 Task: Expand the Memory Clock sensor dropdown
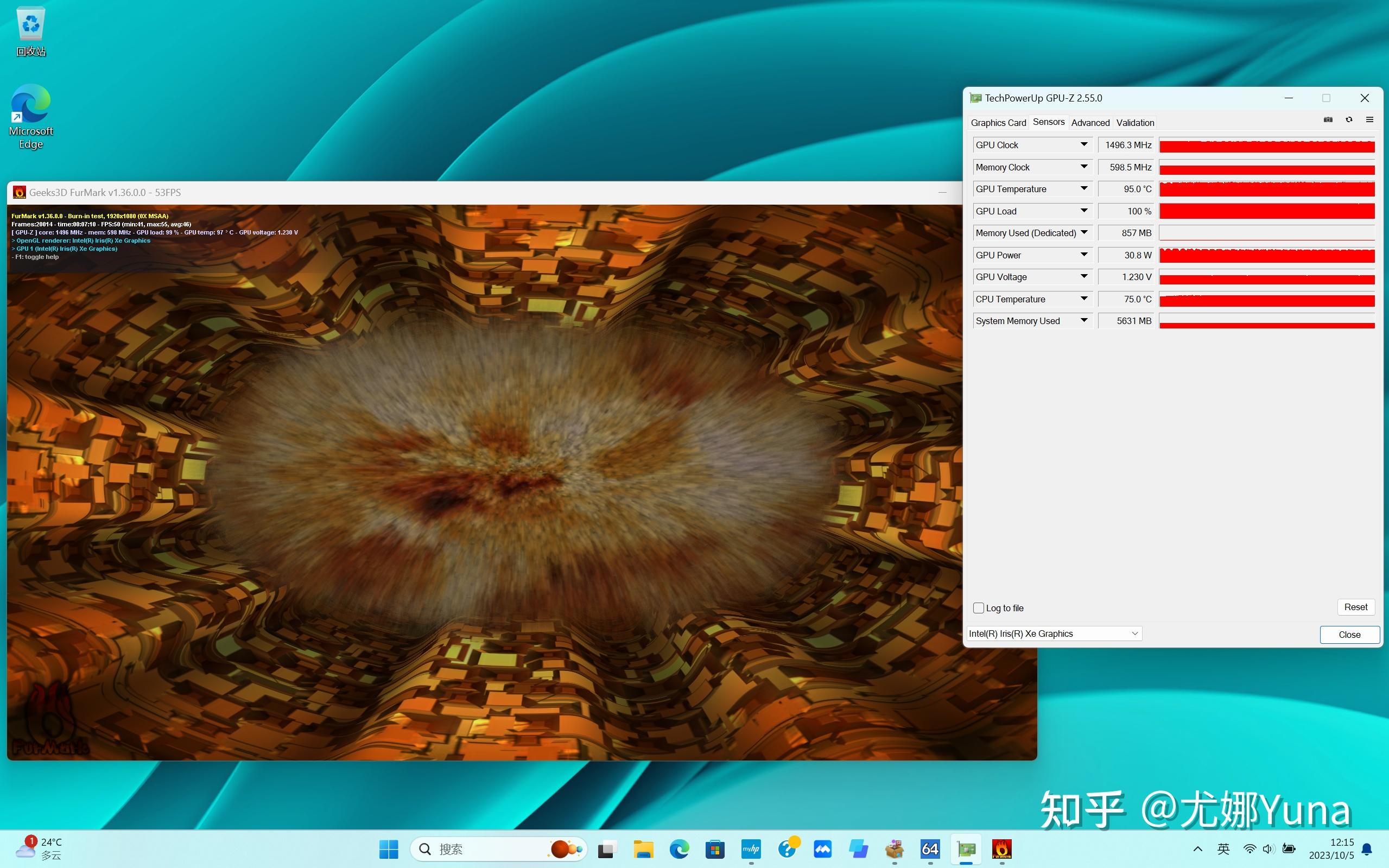pyautogui.click(x=1083, y=167)
